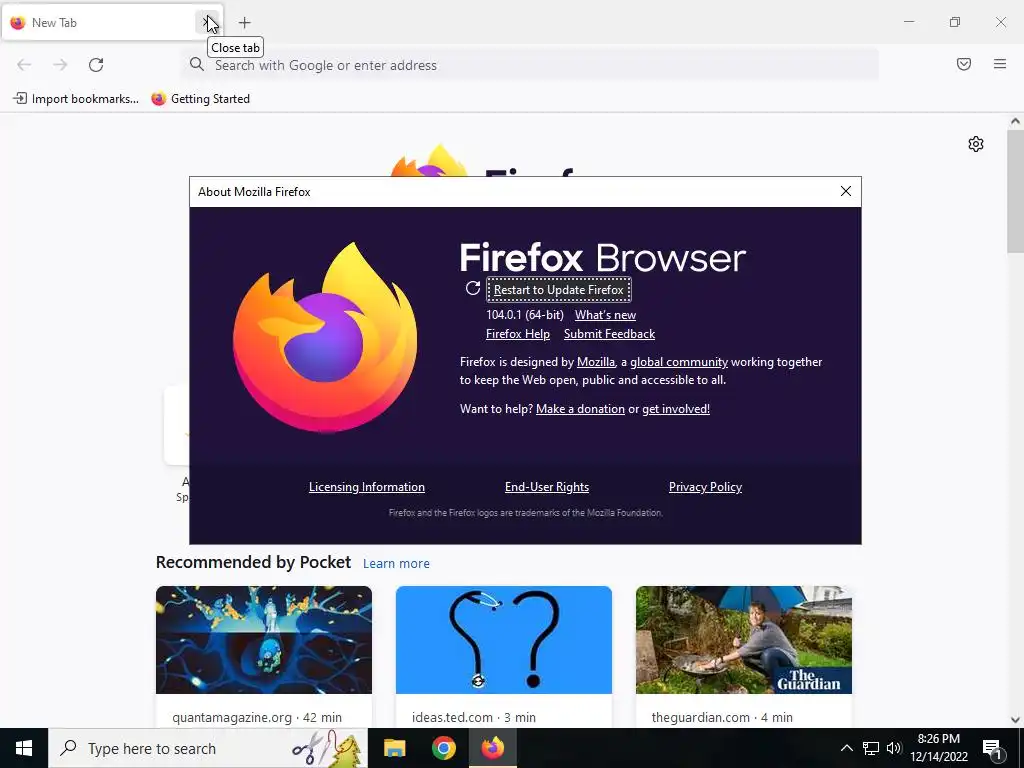
Task: Open Import bookmarks from bookmarks toolbar
Action: point(76,99)
